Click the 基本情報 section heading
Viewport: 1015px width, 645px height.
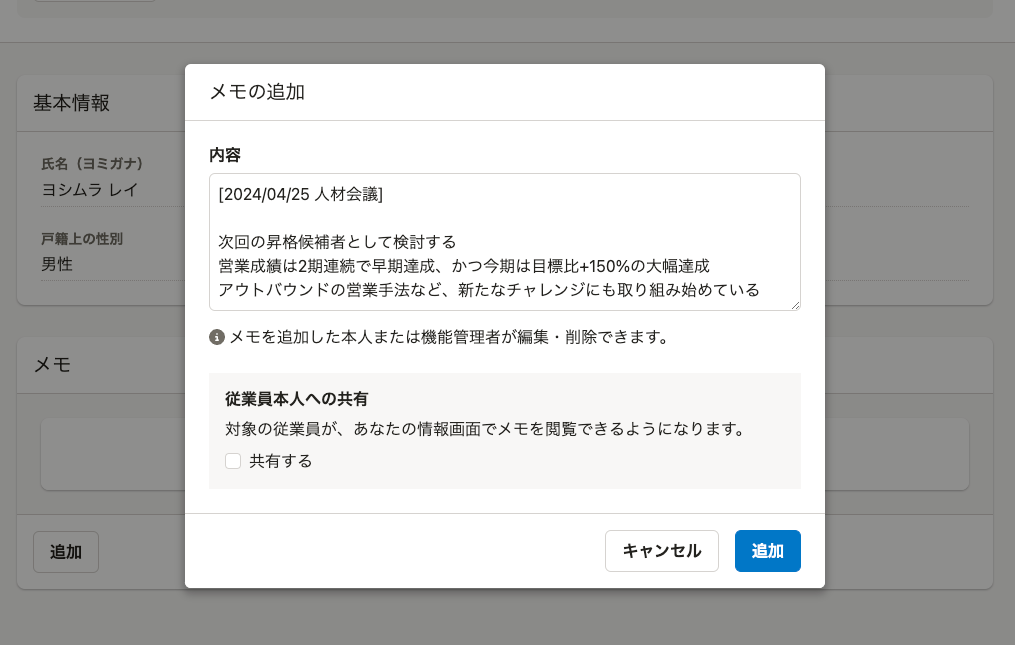pyautogui.click(x=71, y=103)
